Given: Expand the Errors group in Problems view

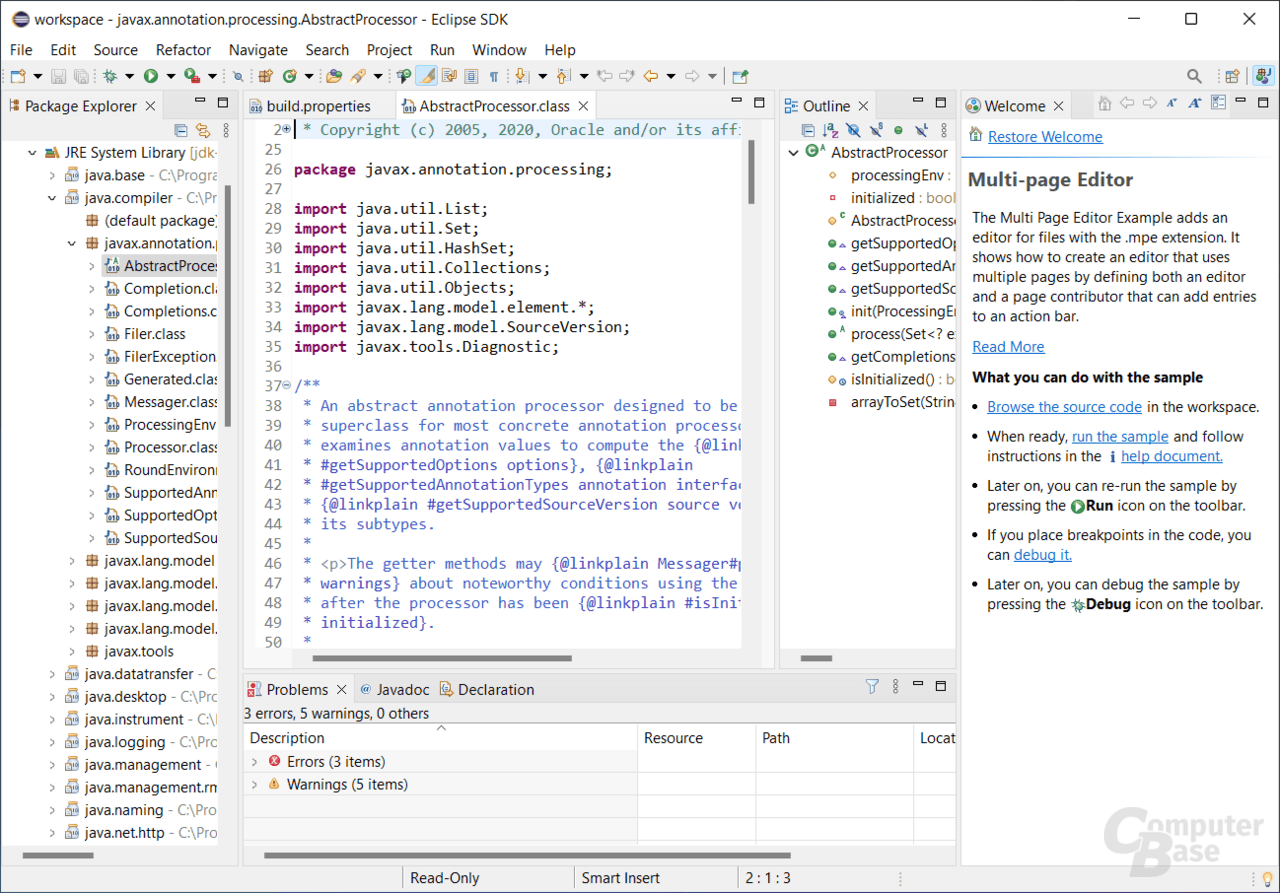Looking at the screenshot, I should click(256, 761).
